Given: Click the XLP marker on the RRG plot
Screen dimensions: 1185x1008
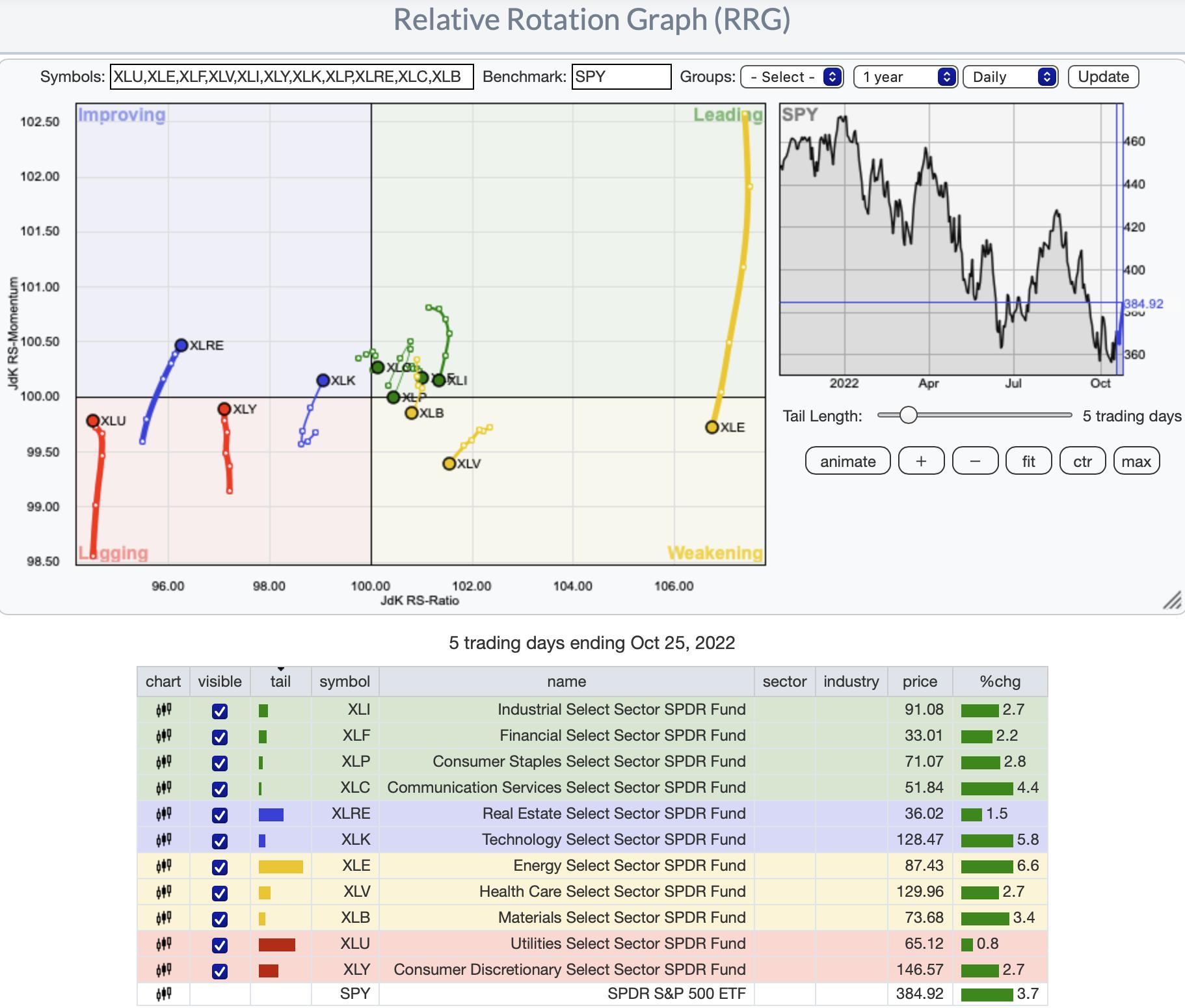Looking at the screenshot, I should 393,397.
